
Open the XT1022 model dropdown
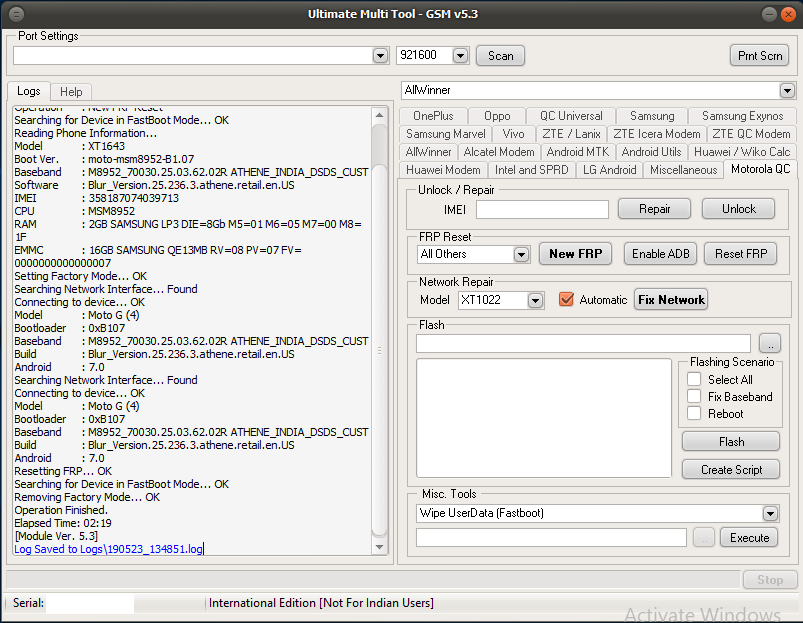point(535,300)
